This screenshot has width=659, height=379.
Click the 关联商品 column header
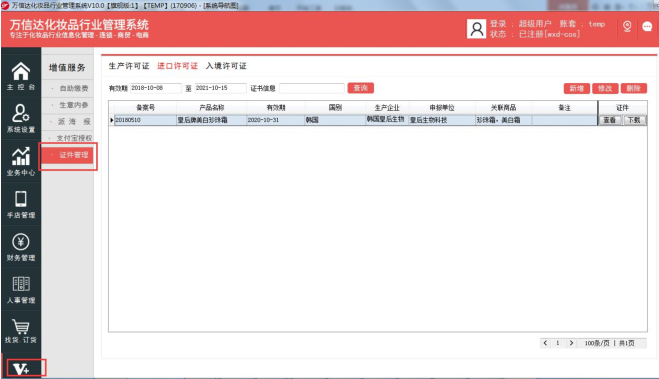(503, 108)
